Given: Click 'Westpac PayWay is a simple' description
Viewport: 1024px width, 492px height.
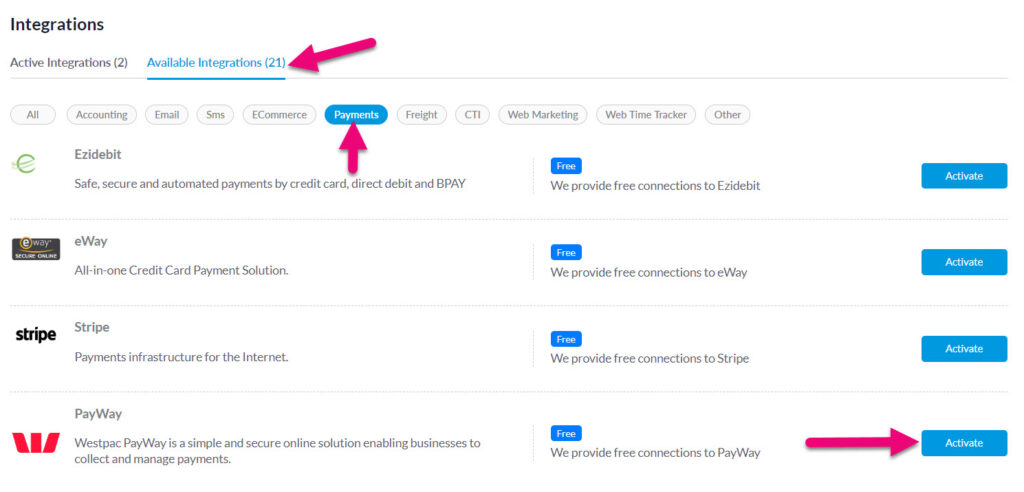Looking at the screenshot, I should tap(278, 451).
